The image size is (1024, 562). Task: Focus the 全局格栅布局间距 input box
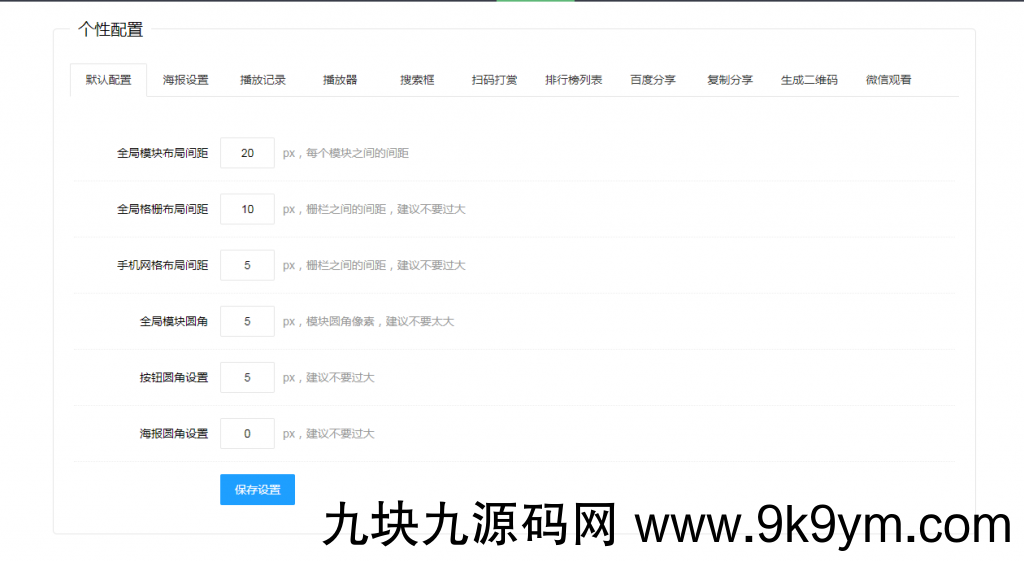click(247, 209)
